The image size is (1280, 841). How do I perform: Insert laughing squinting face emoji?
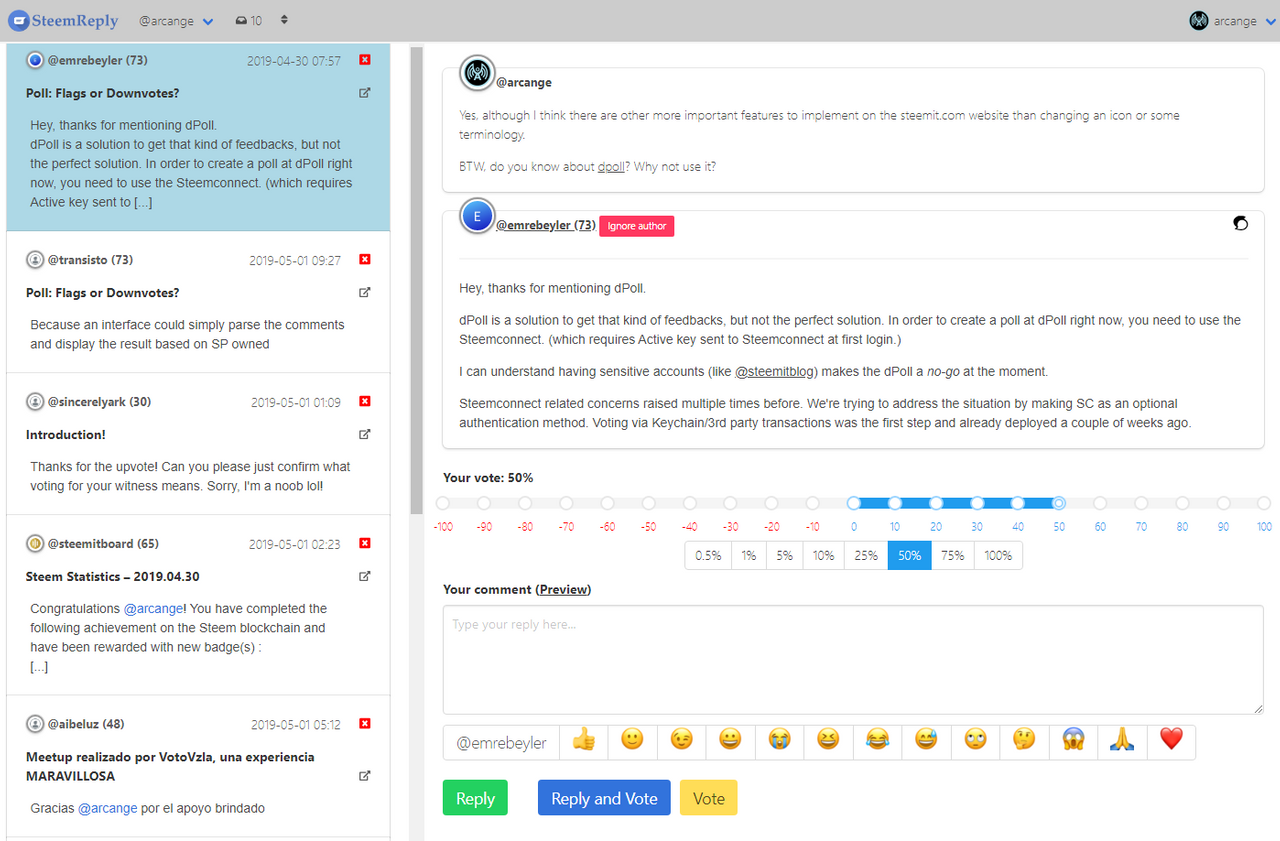coord(828,743)
